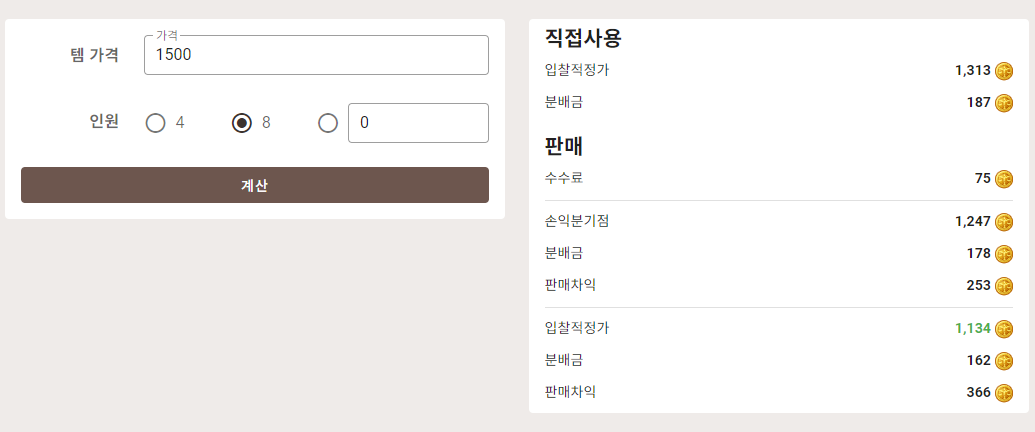Screen dimensions: 1035x432
Task: Click the coin icon beside 분배금 178
Action: pos(1003,254)
